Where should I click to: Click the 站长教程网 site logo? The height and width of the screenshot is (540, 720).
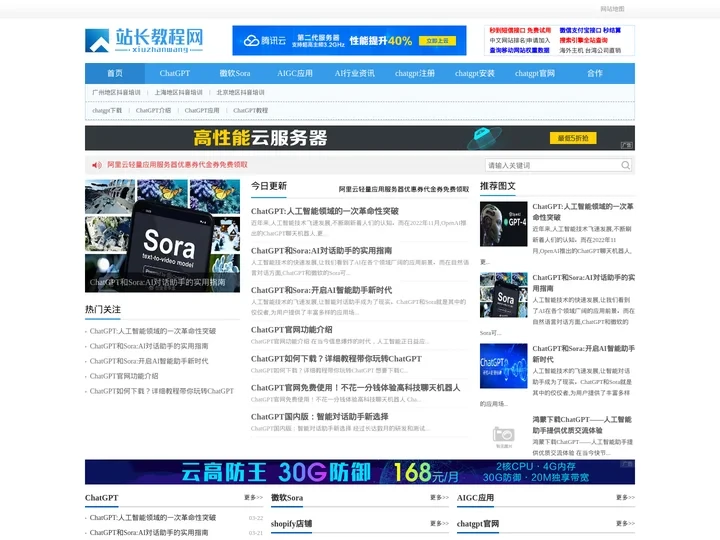coord(144,40)
